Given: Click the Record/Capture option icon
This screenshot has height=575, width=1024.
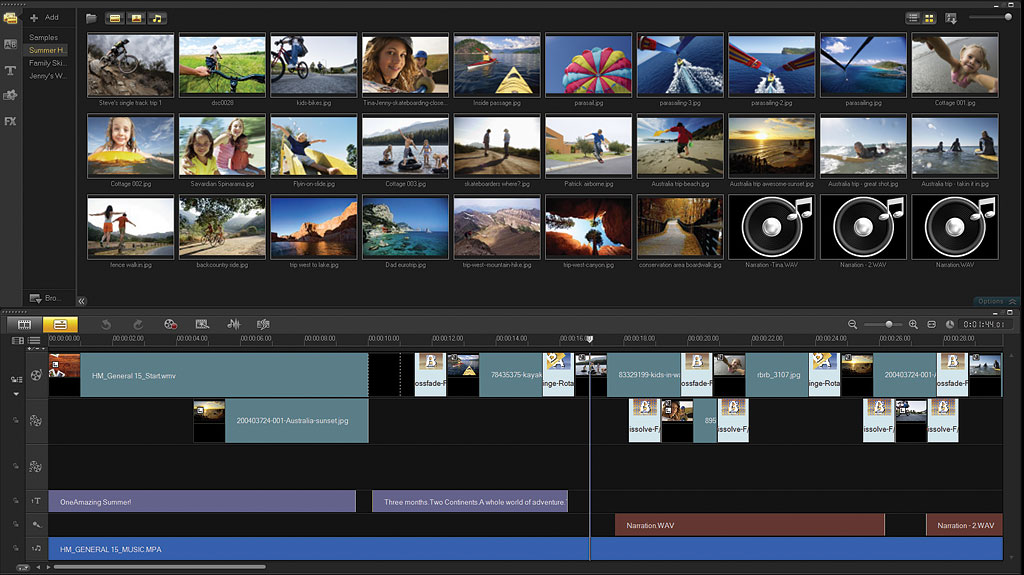Looking at the screenshot, I should click(x=170, y=324).
